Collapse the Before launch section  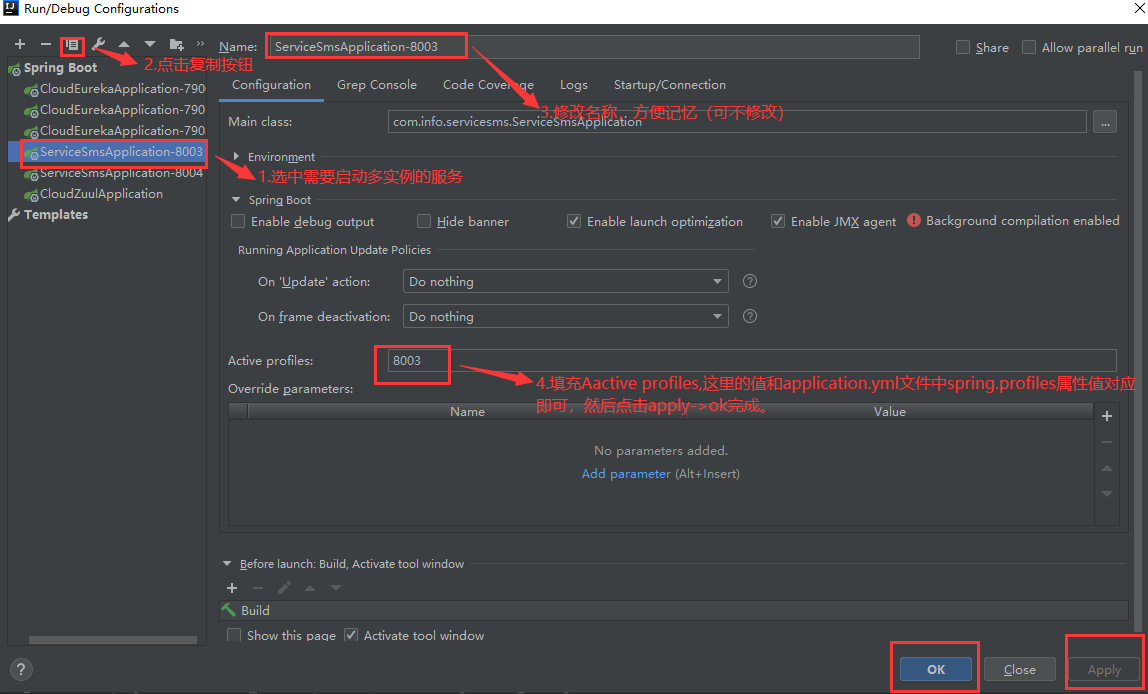point(227,564)
